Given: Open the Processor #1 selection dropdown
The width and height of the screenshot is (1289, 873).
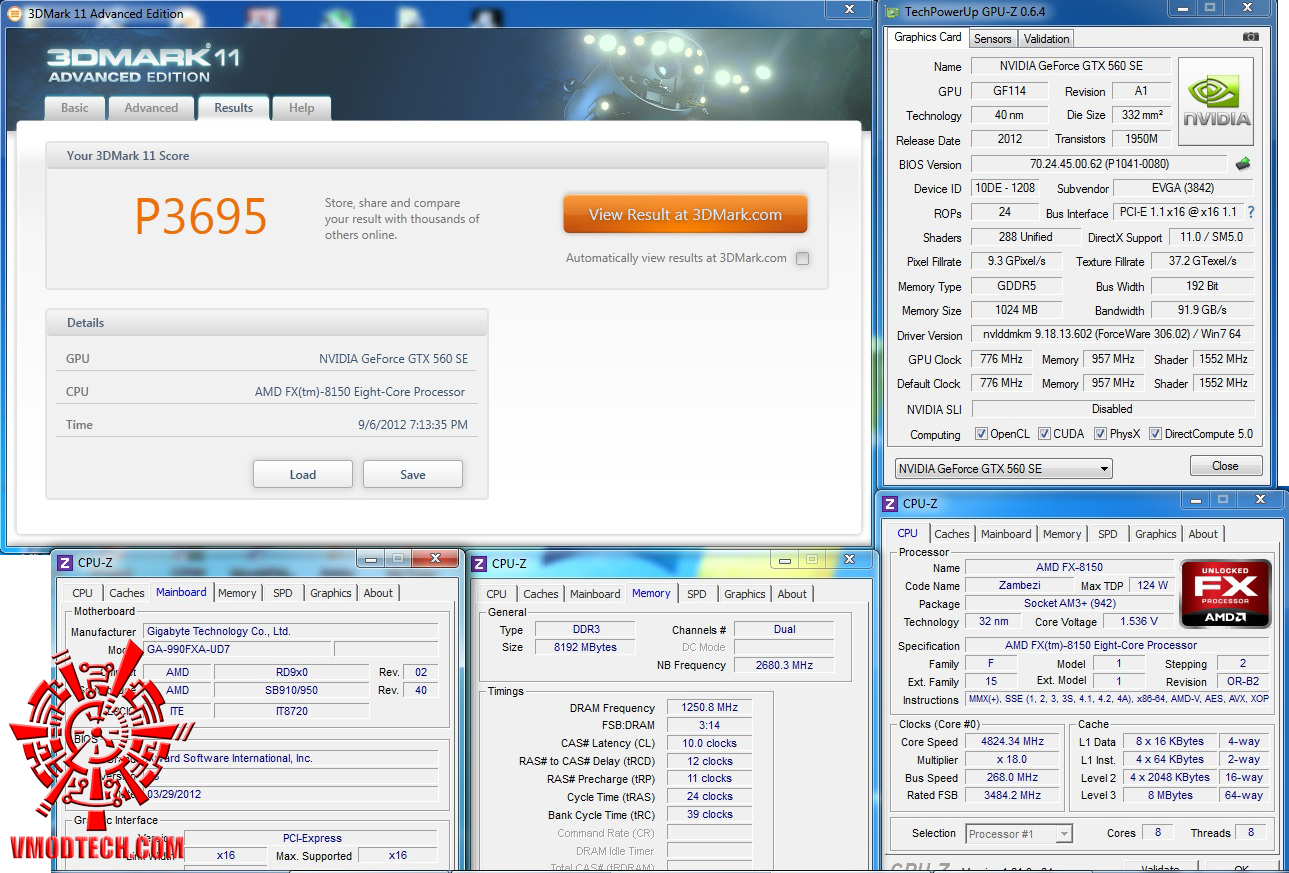Looking at the screenshot, I should point(1019,833).
